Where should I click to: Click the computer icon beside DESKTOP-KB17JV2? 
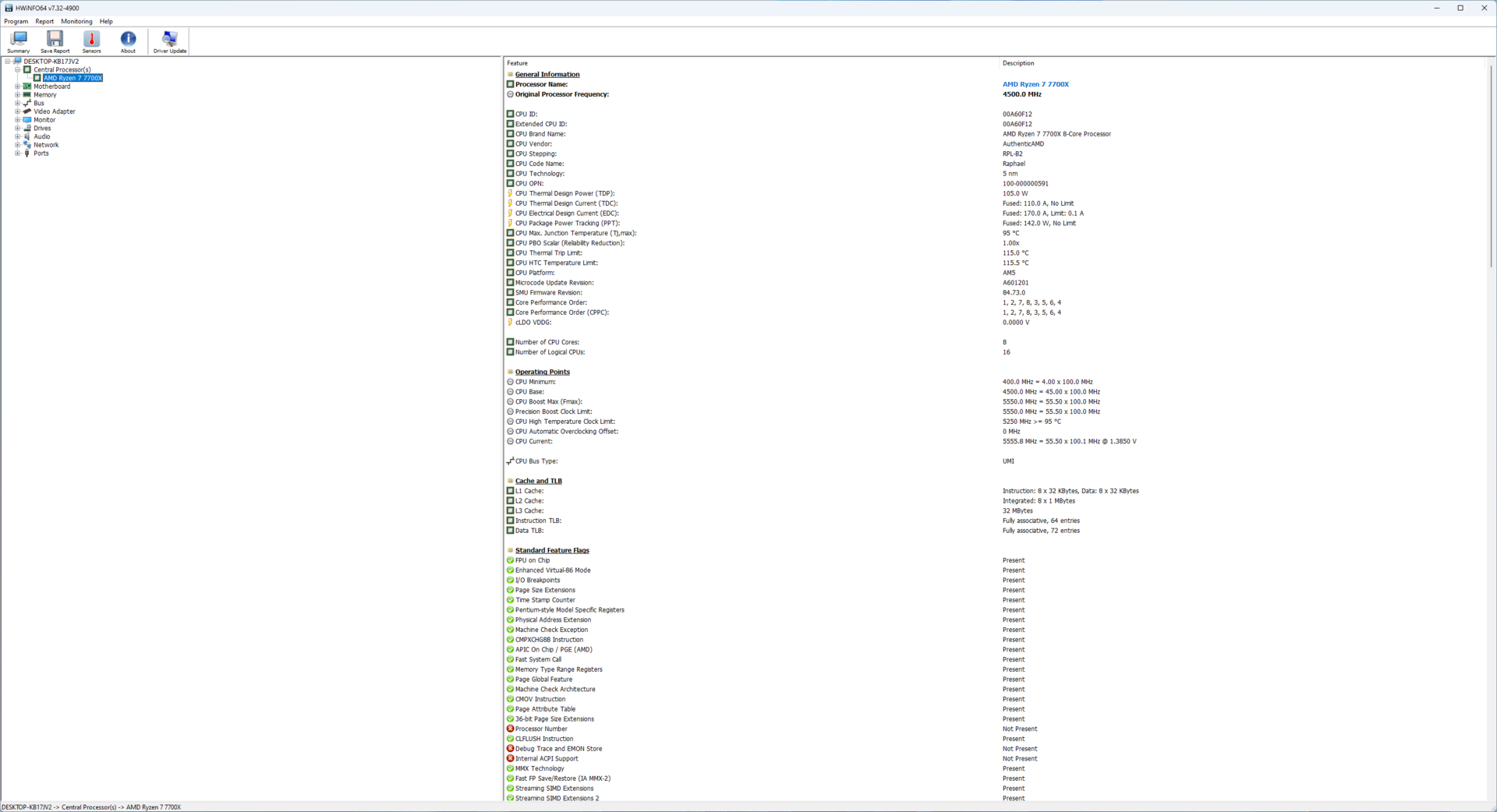pyautogui.click(x=18, y=61)
